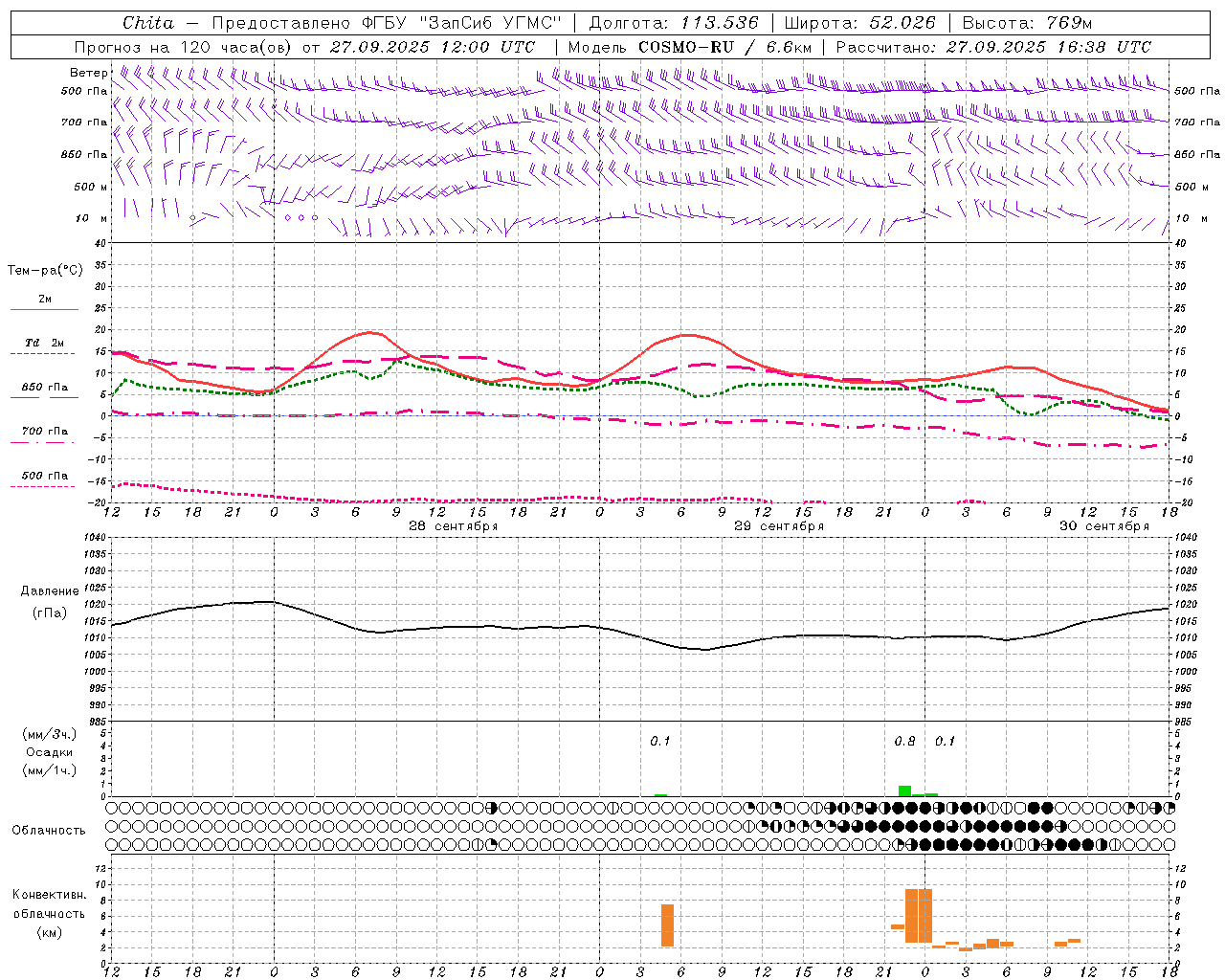Screen dimensions: 1225x980
Task: Click the 30 сентября date label
Action: (x=1104, y=526)
